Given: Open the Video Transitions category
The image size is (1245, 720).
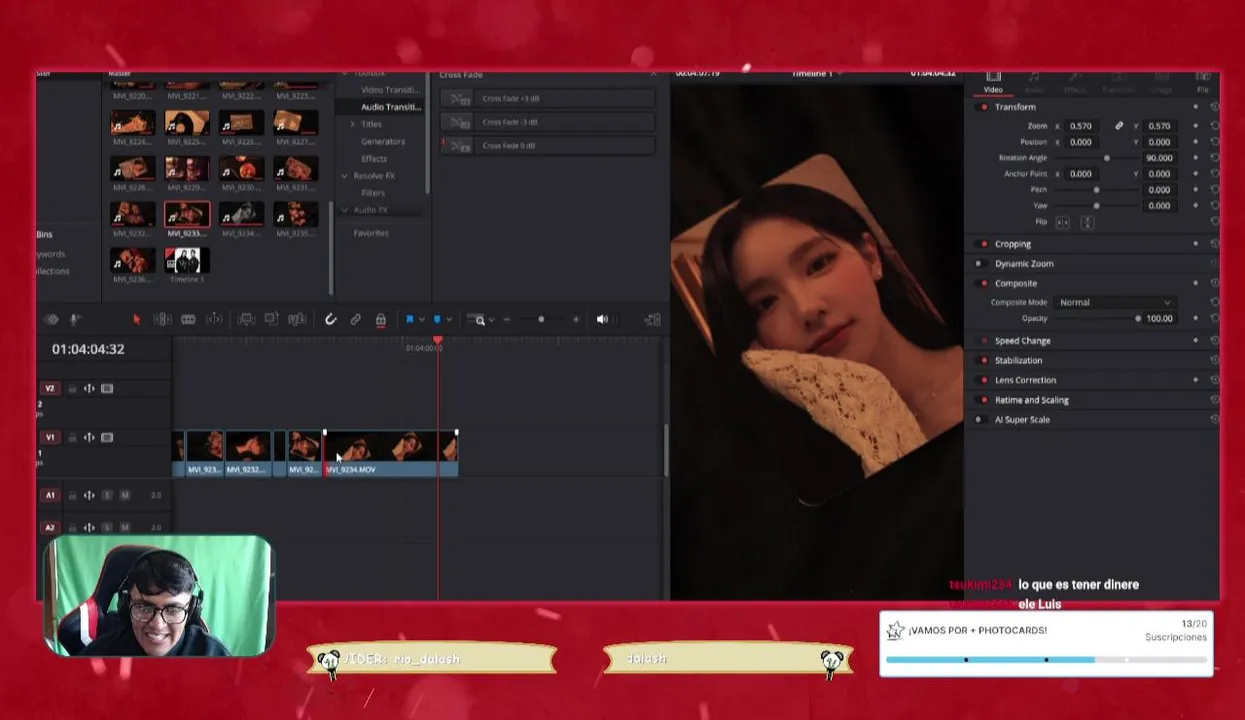Looking at the screenshot, I should point(390,90).
